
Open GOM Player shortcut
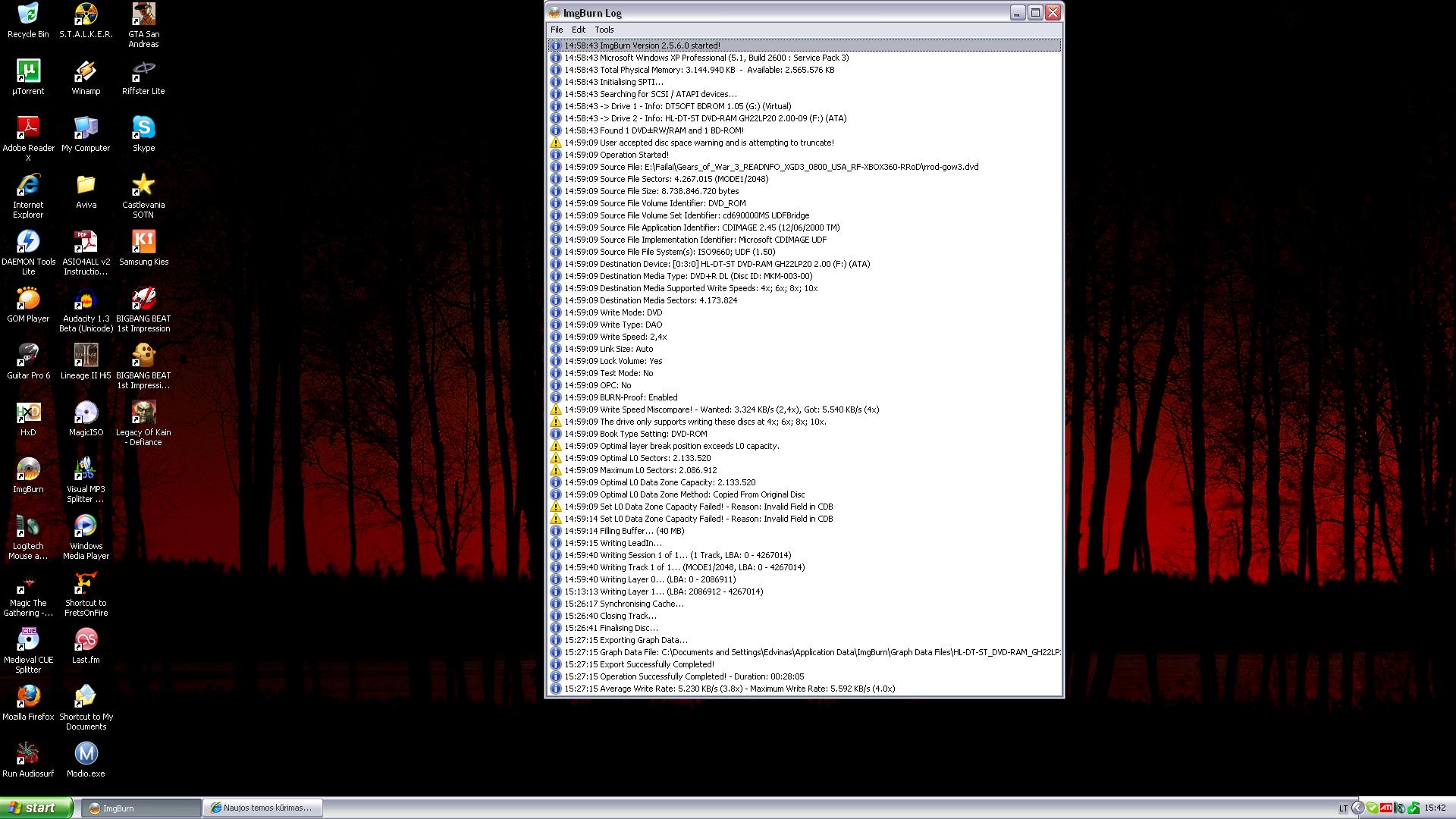point(28,305)
